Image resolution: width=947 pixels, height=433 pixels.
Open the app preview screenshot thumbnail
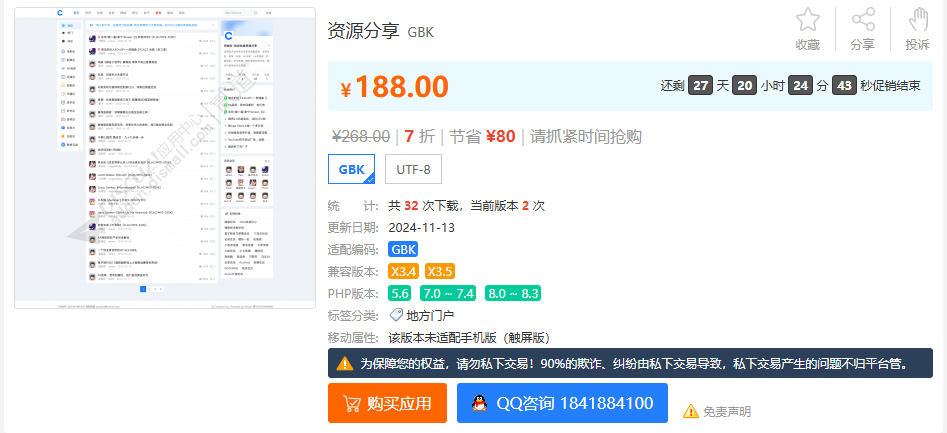(x=164, y=157)
